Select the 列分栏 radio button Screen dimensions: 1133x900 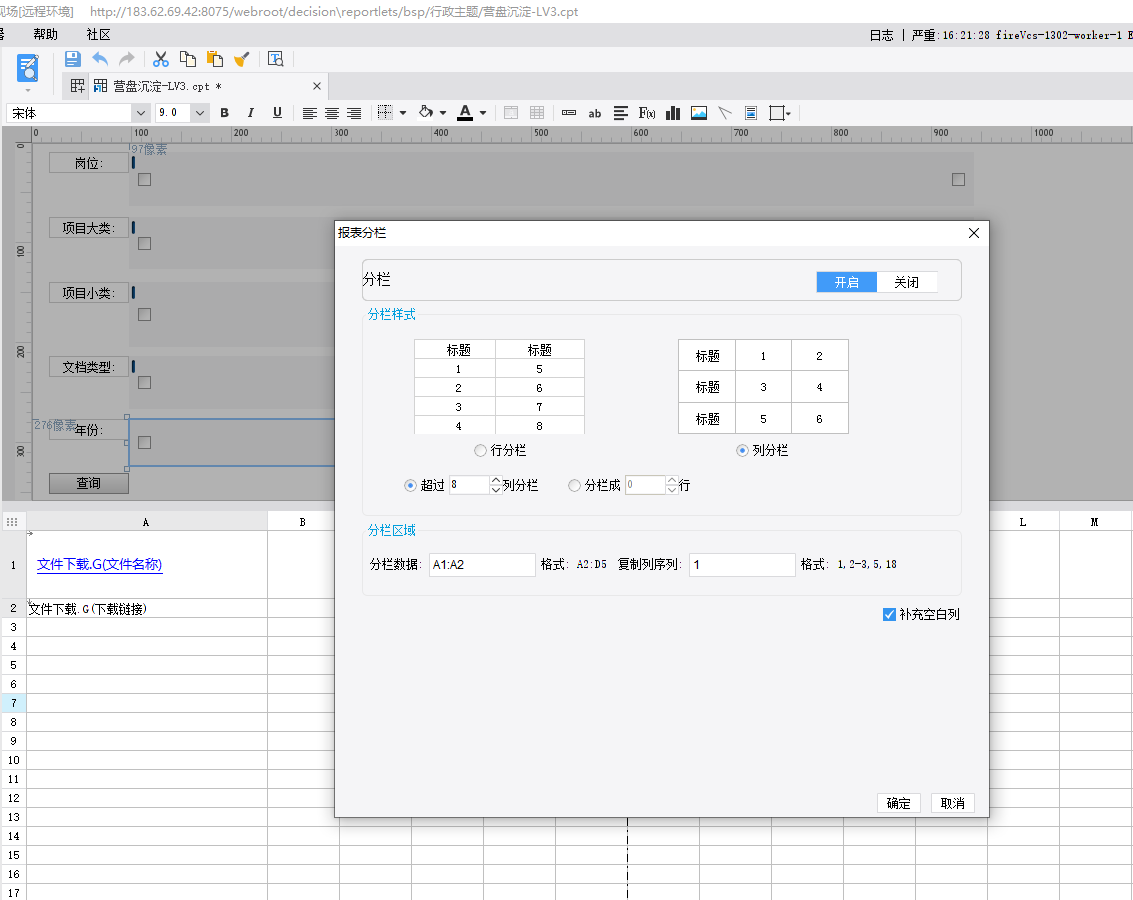click(742, 451)
